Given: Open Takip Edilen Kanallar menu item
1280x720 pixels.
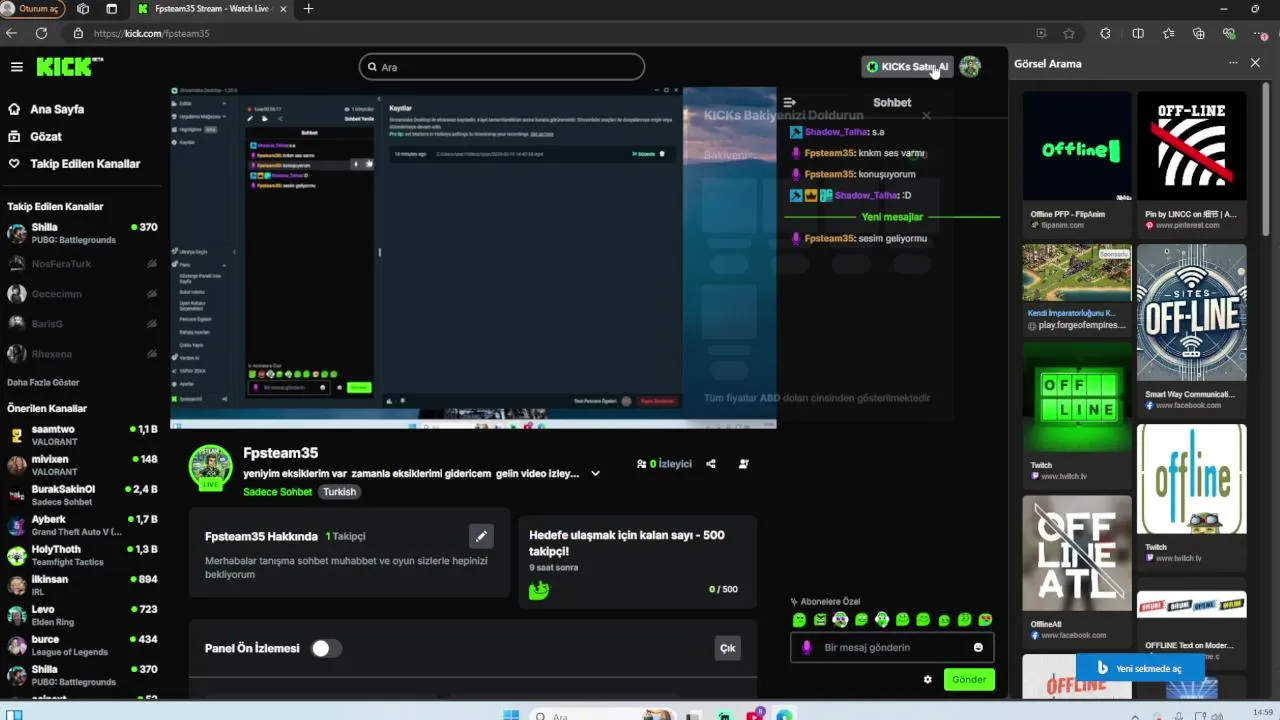Looking at the screenshot, I should click(x=85, y=163).
